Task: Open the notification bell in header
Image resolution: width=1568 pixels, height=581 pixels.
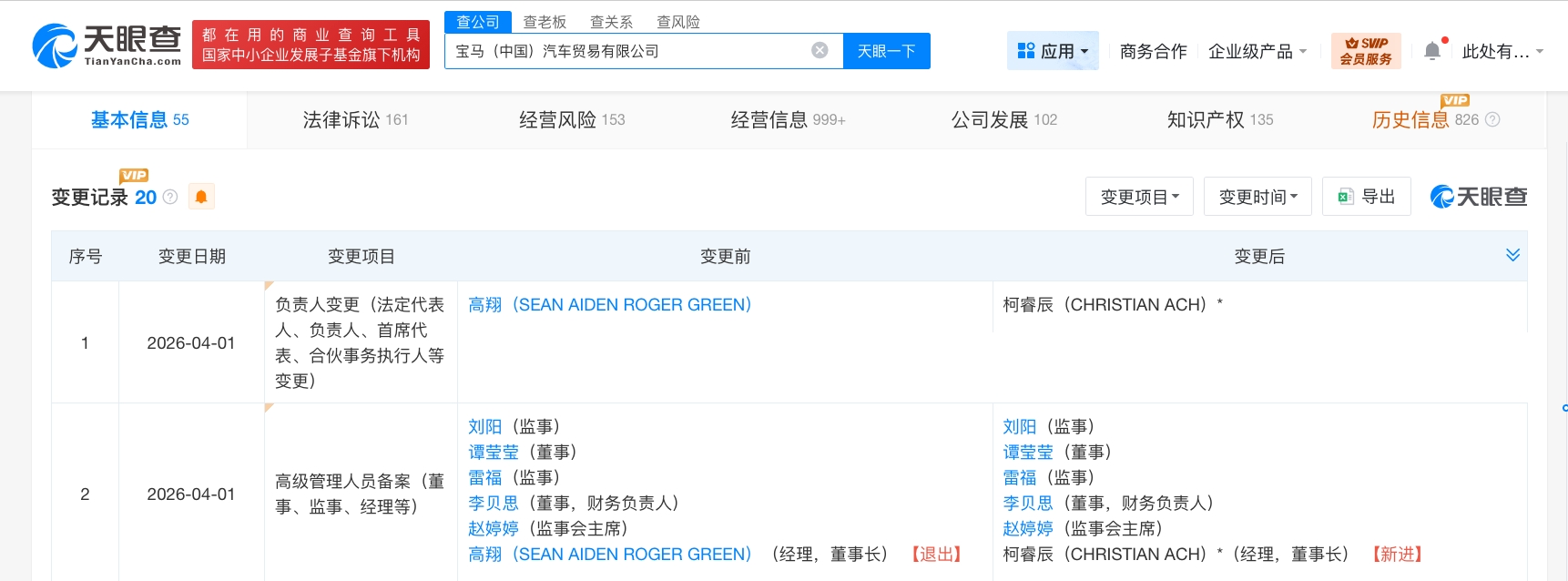Action: (1432, 51)
